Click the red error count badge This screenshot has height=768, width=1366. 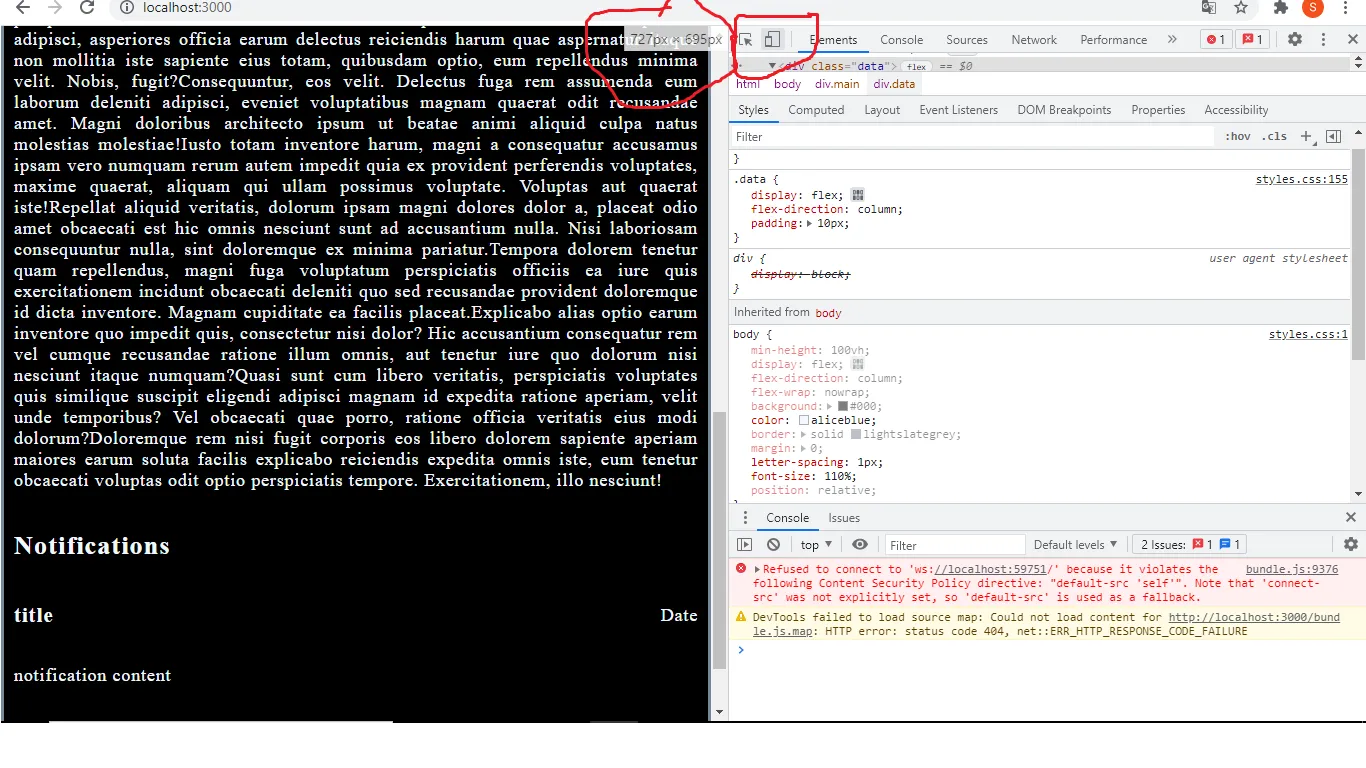[x=1215, y=39]
